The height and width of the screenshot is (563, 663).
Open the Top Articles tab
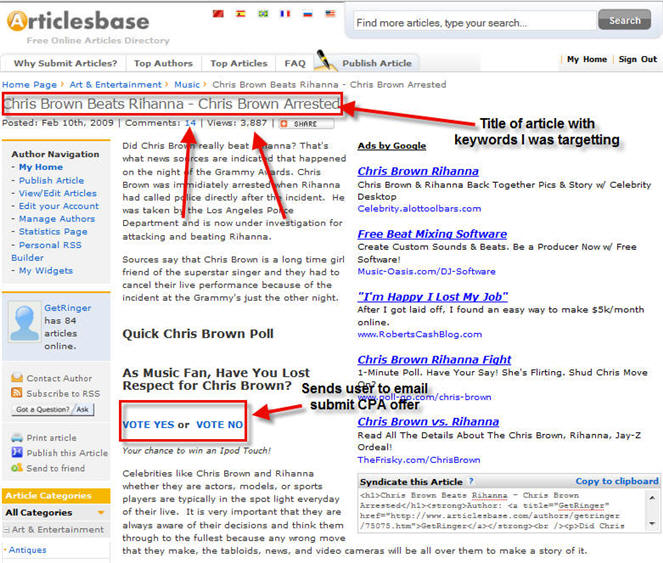(239, 63)
